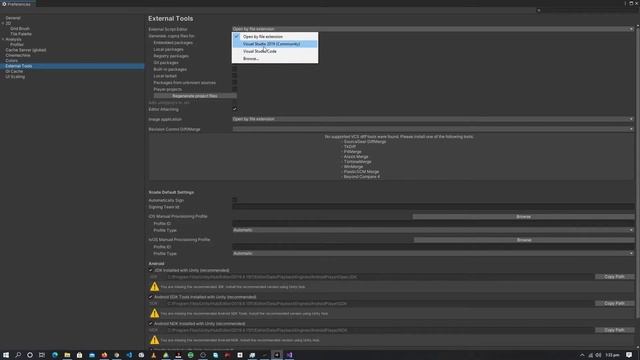This screenshot has width=640, height=360.
Task: Open the Windows notification center
Action: click(x=629, y=355)
